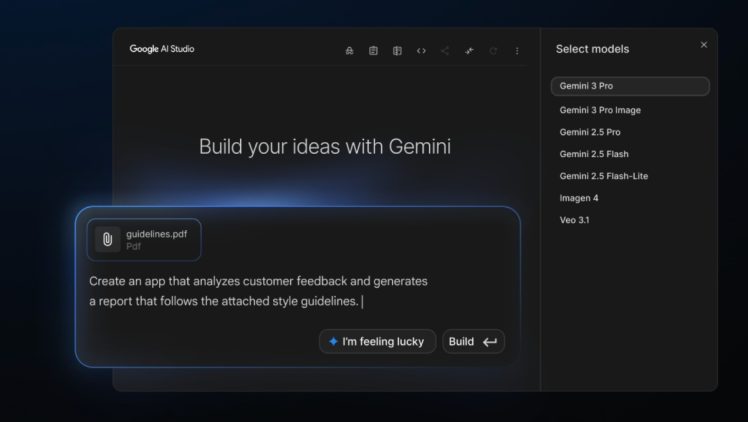Screen dimensions: 748x422
Task: Open the compare mode side-by-side icon
Action: [x=397, y=51]
